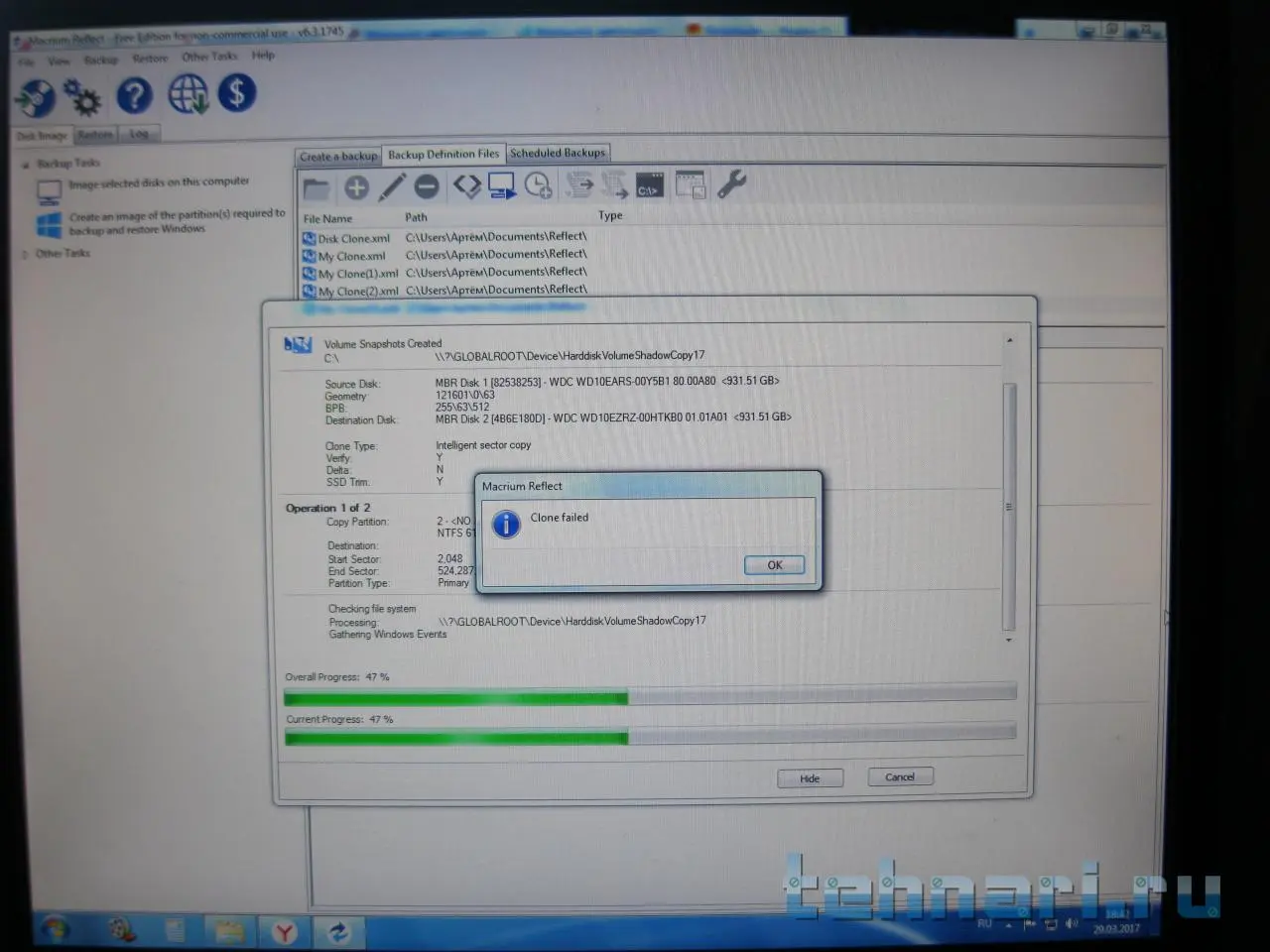Select My Clone(1).xml in the file list
This screenshot has height=952, width=1270.
[x=350, y=274]
